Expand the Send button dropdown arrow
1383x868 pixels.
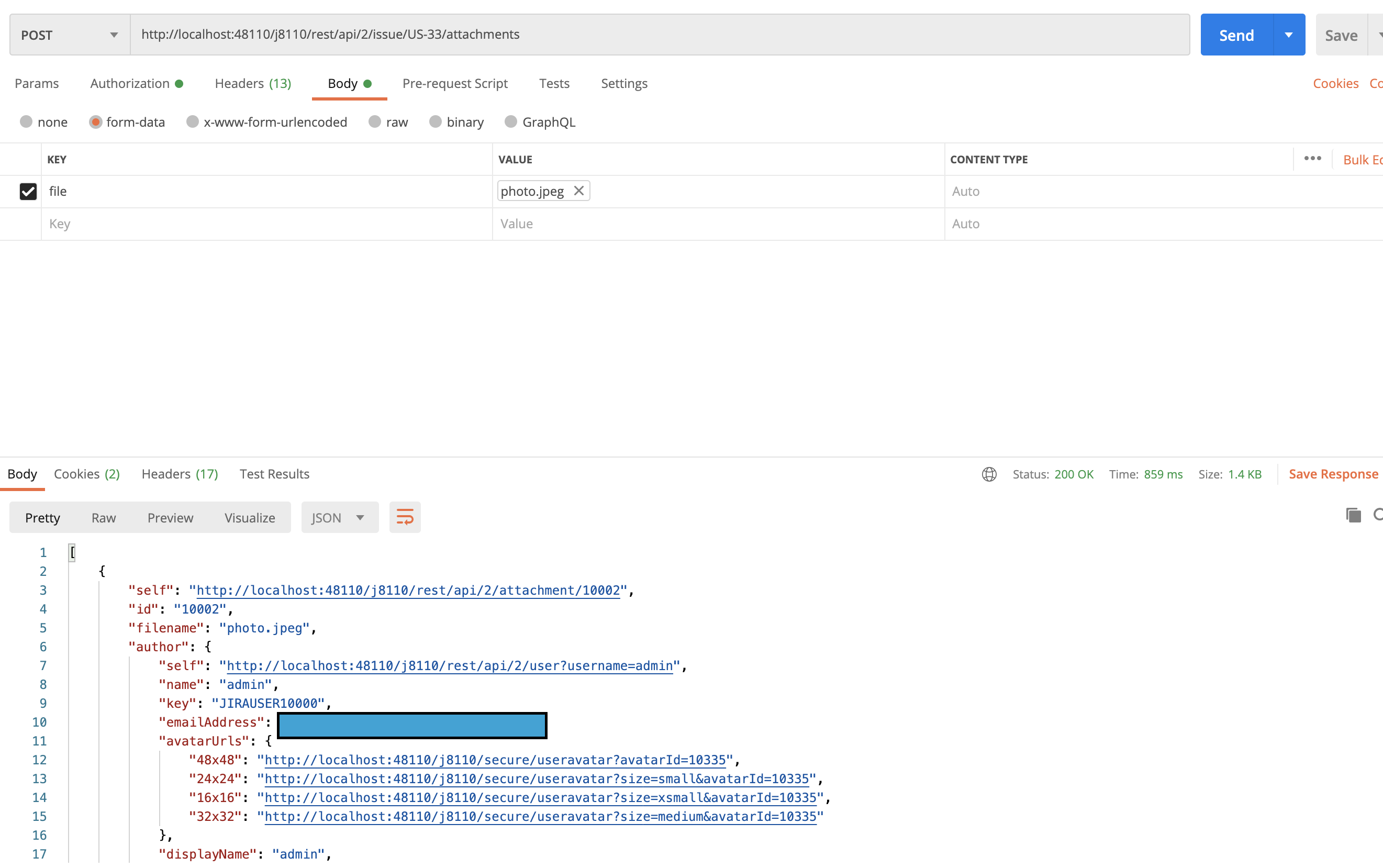tap(1288, 35)
